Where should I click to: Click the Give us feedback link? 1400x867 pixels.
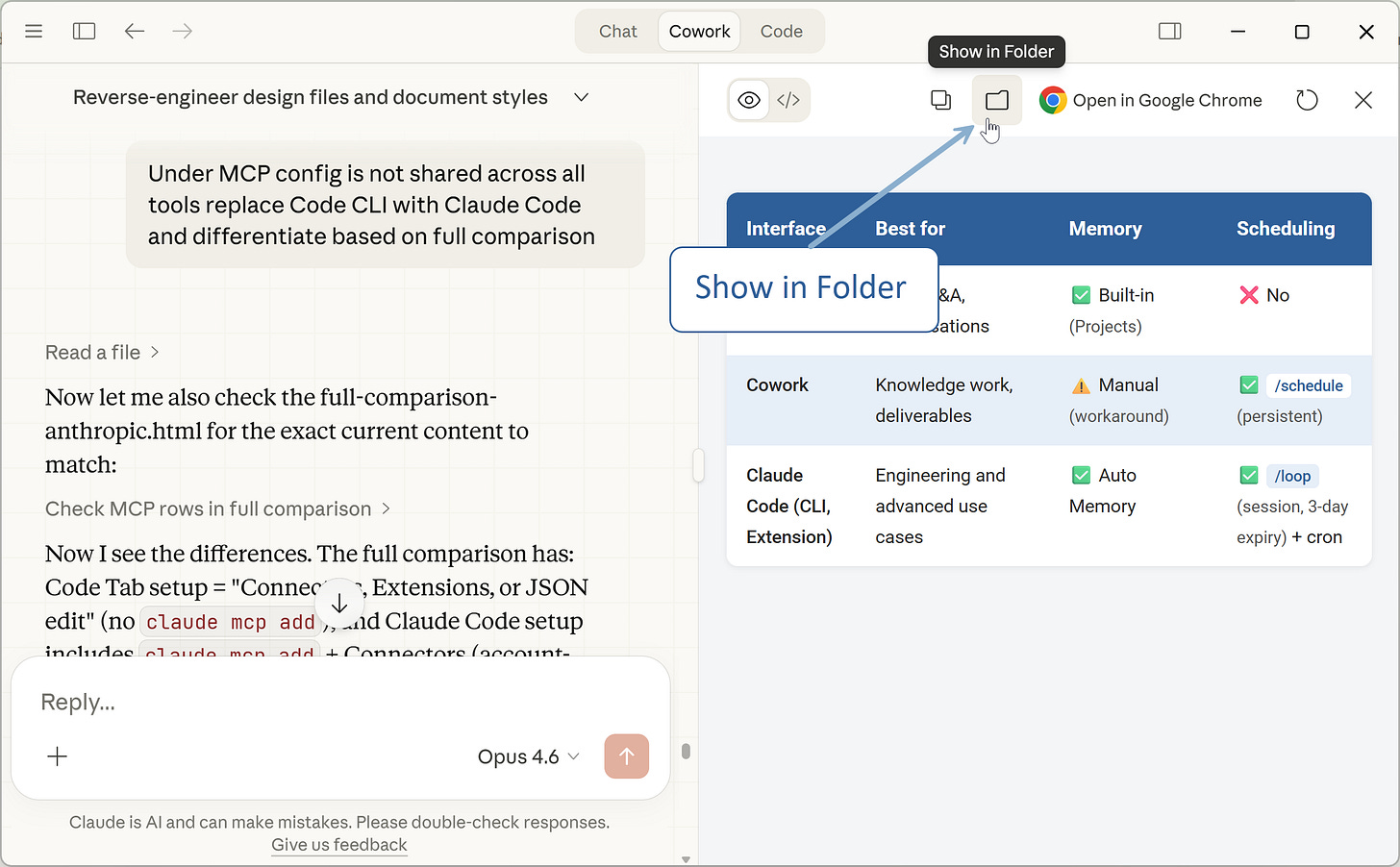coord(338,845)
